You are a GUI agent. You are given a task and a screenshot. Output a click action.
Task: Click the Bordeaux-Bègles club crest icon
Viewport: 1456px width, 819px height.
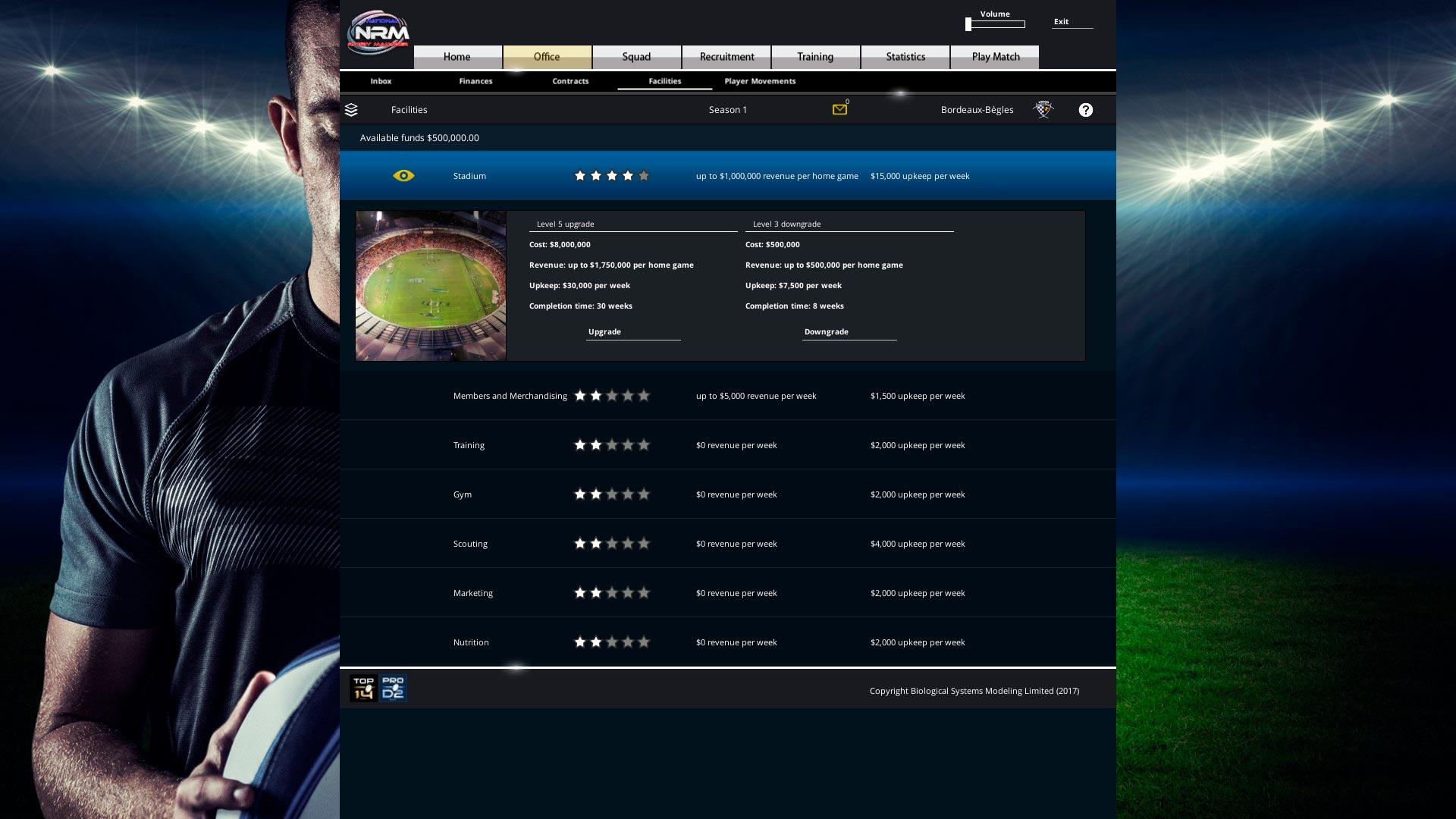(x=1043, y=110)
